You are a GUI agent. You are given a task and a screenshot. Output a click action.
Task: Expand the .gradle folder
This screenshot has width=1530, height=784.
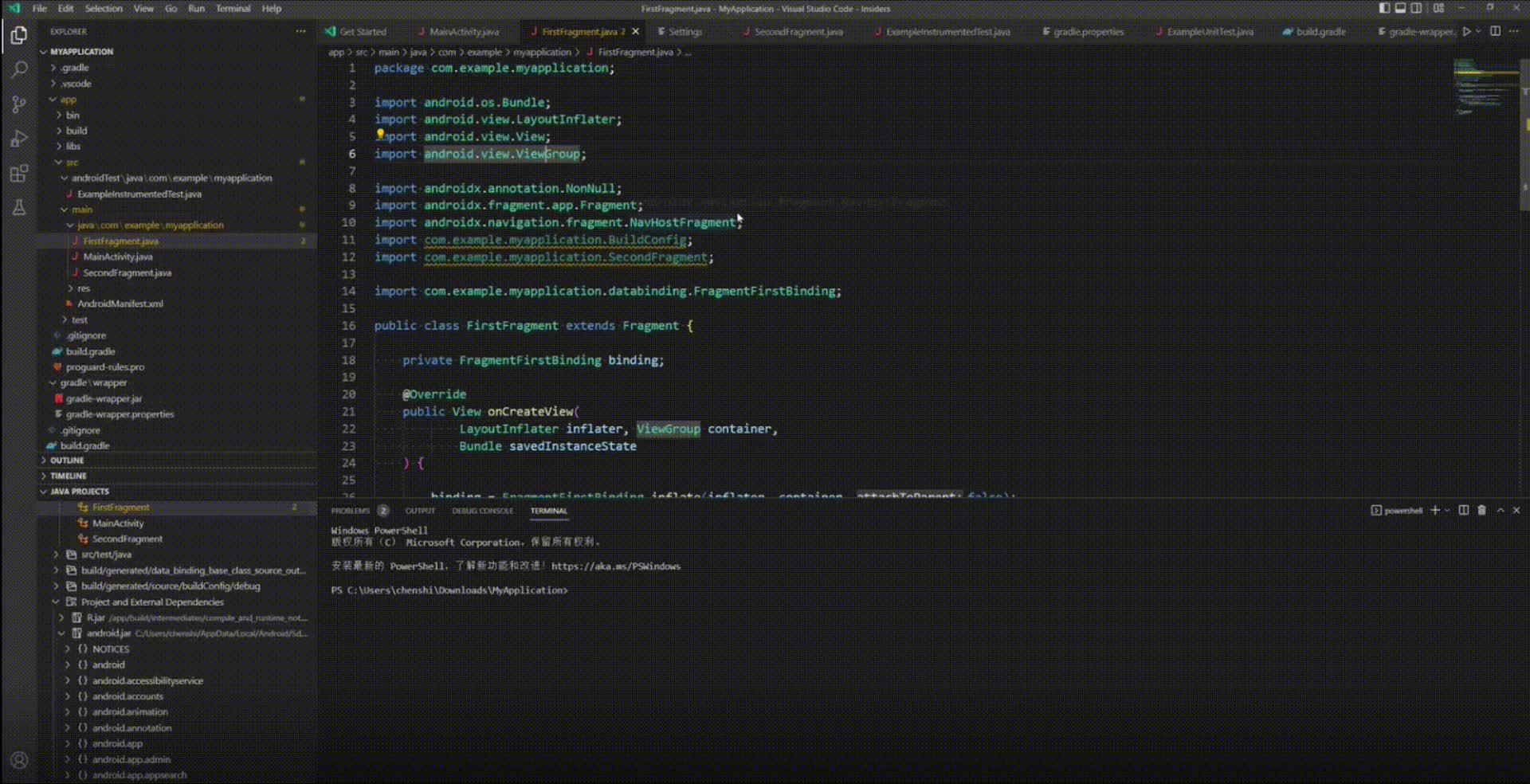click(x=74, y=68)
